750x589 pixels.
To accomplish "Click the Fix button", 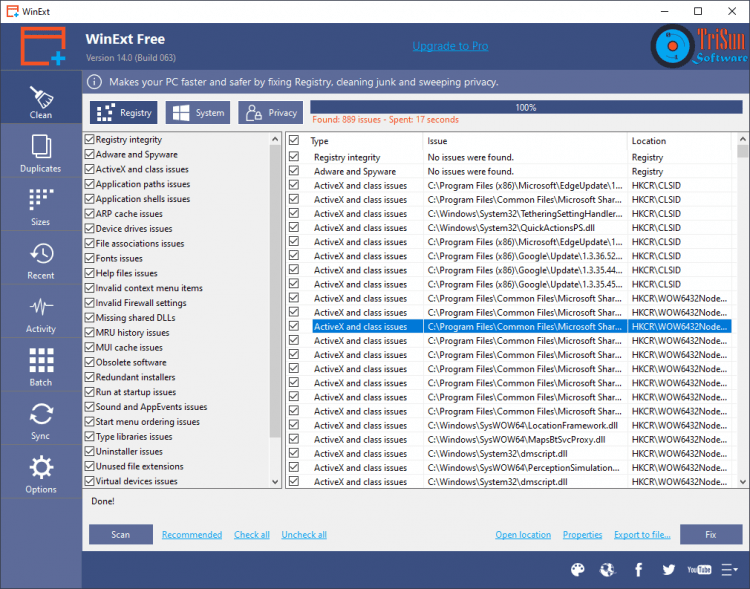I will (711, 534).
